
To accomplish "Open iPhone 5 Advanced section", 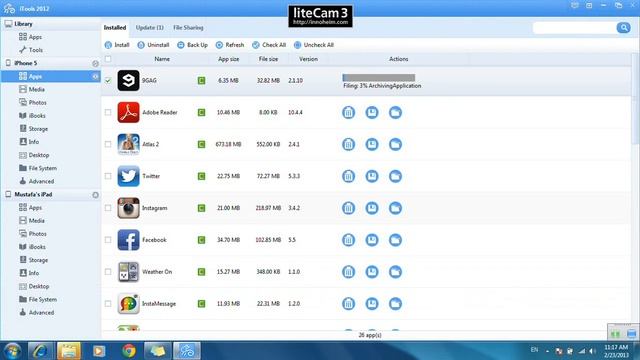I will (36, 181).
